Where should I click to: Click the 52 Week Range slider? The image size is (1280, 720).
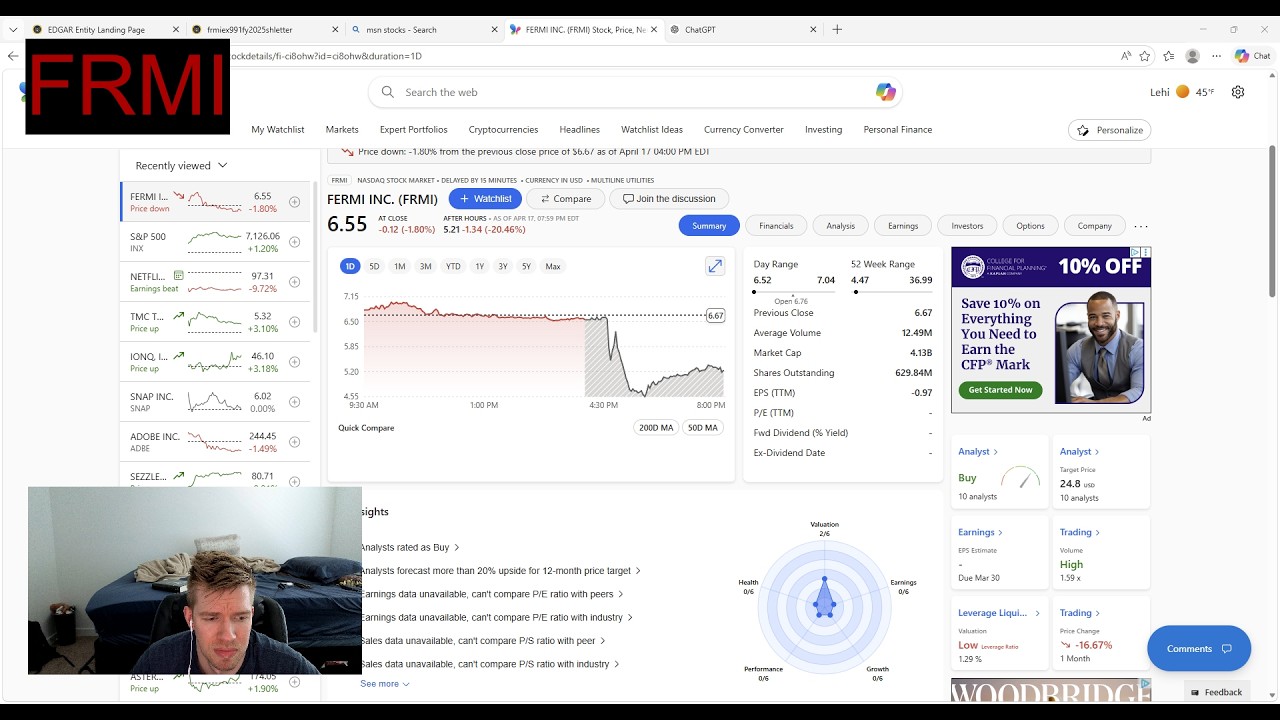(891, 292)
